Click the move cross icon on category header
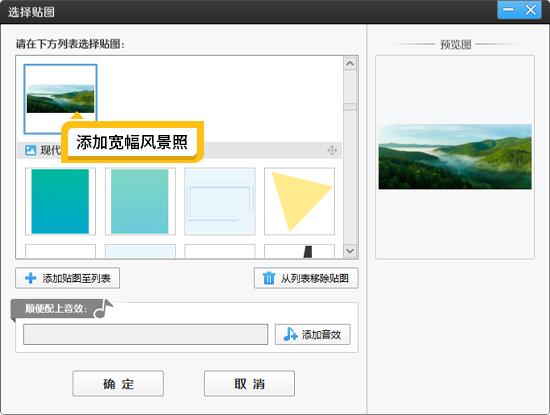 [332, 150]
